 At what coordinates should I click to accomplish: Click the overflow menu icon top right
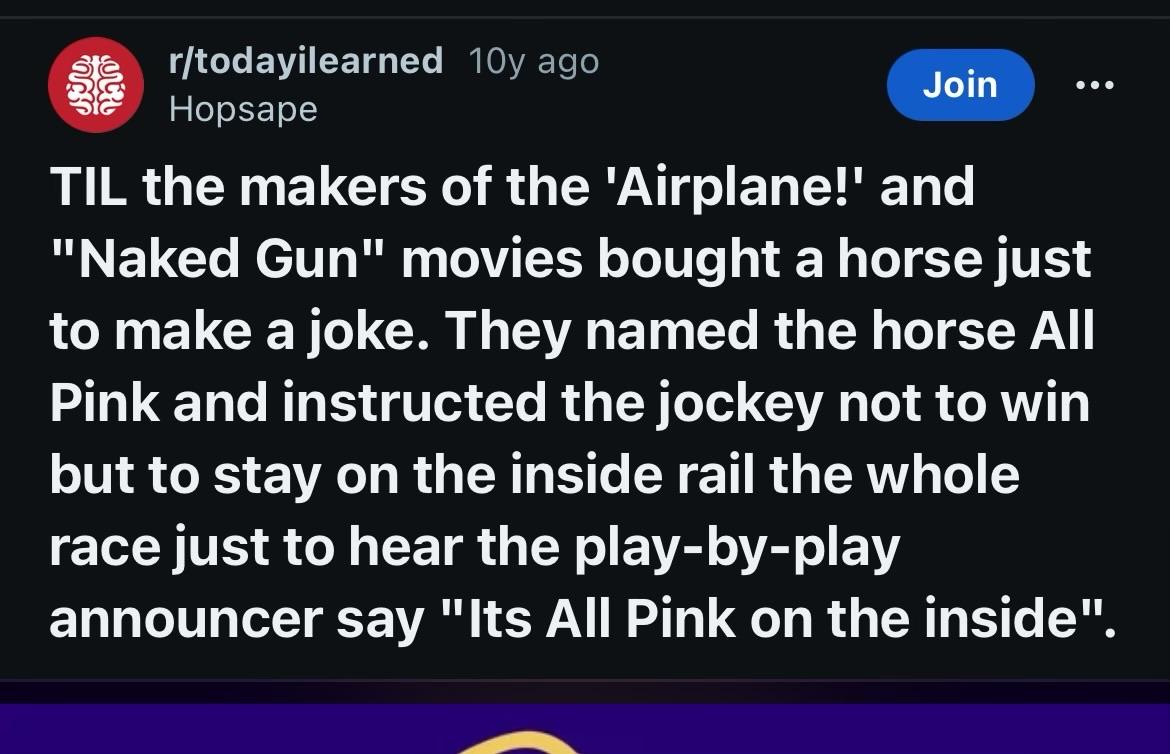[x=1097, y=85]
